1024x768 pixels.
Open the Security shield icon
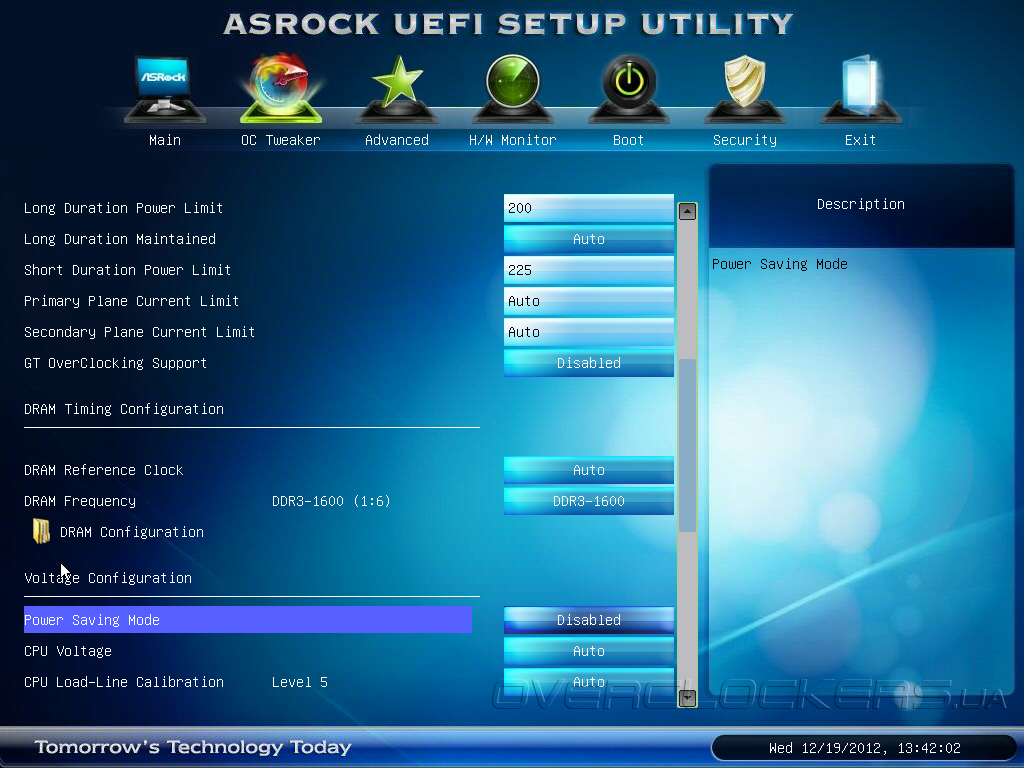pyautogui.click(x=744, y=88)
